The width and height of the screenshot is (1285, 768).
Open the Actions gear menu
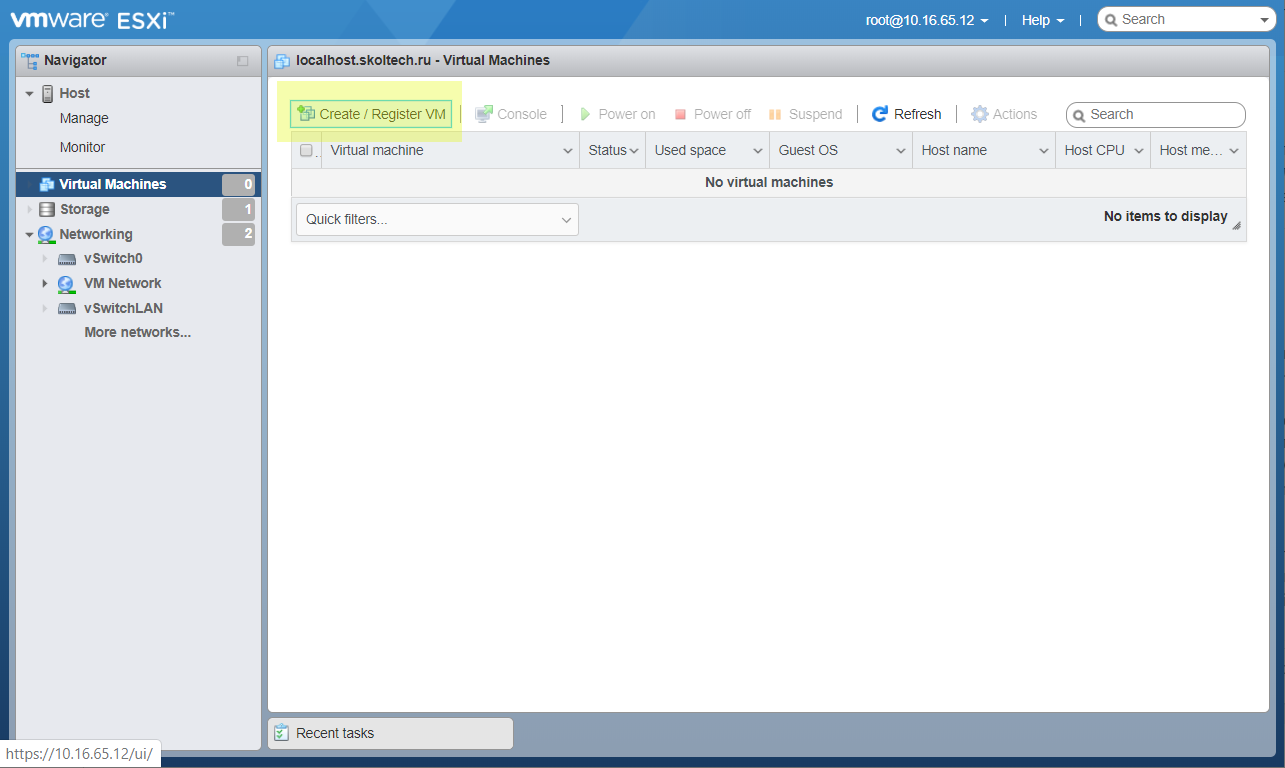(x=1004, y=114)
